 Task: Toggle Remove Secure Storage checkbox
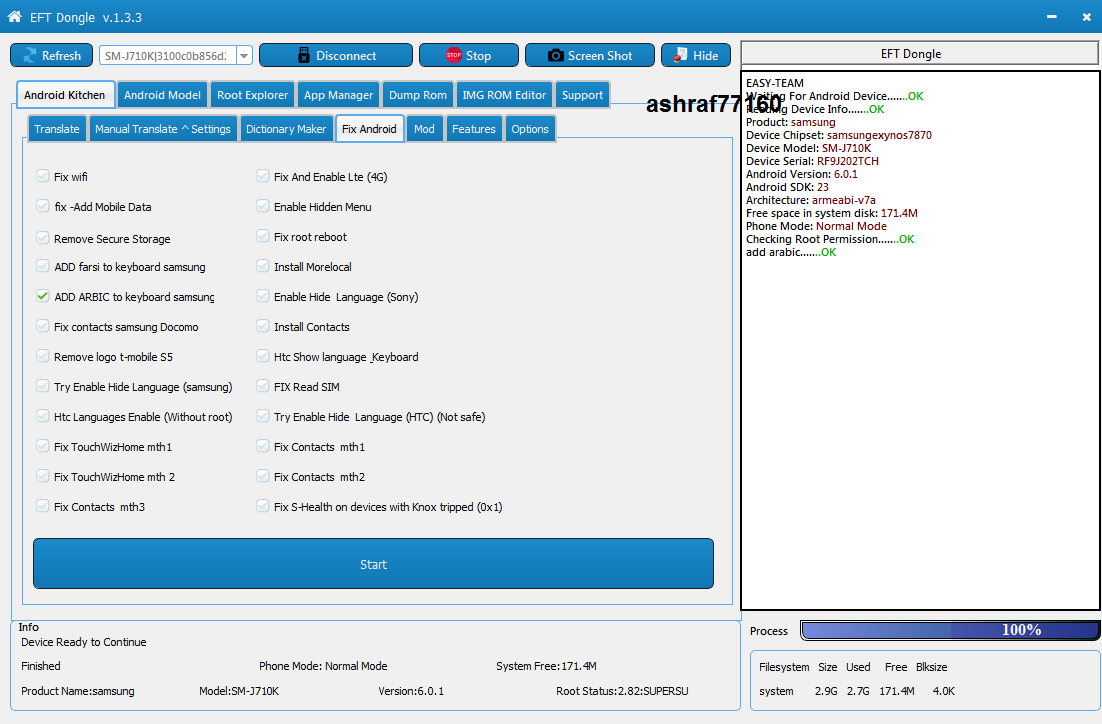pos(43,238)
